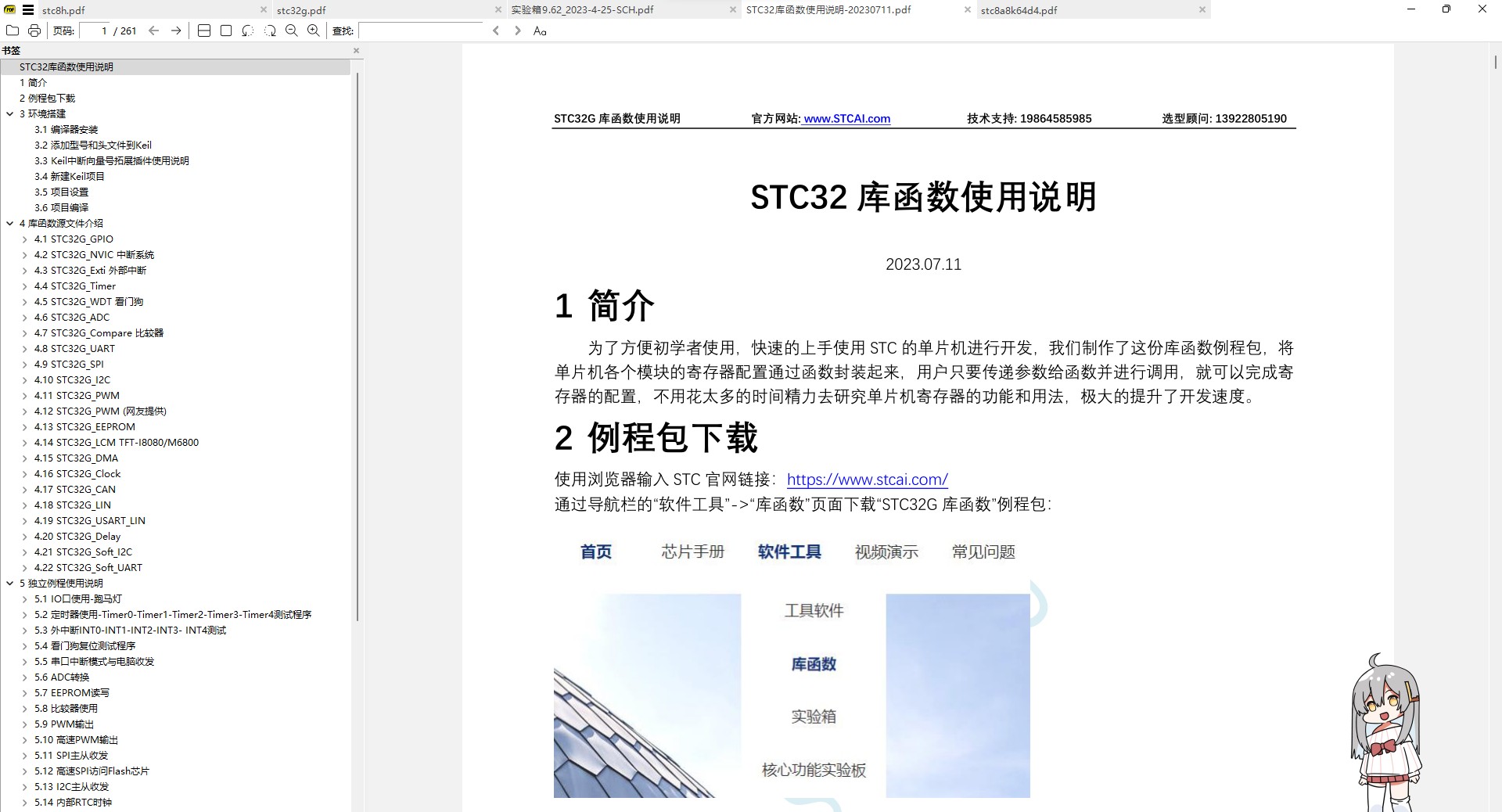Screen dimensions: 1502x812
Task: Open bookmark 3.1 编译器安装
Action: pos(66,129)
